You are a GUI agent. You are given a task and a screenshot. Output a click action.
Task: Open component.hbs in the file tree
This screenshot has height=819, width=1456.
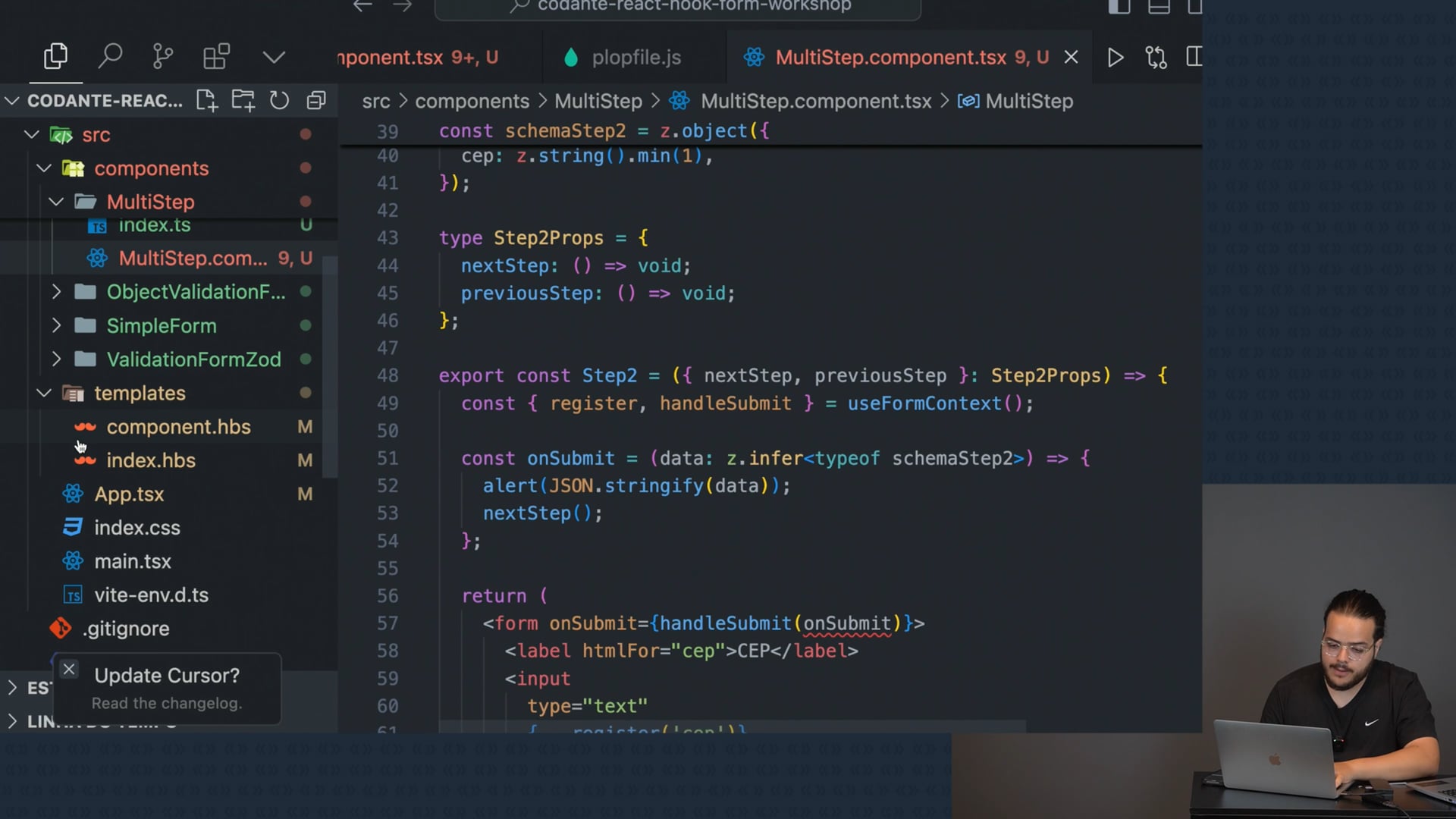178,427
